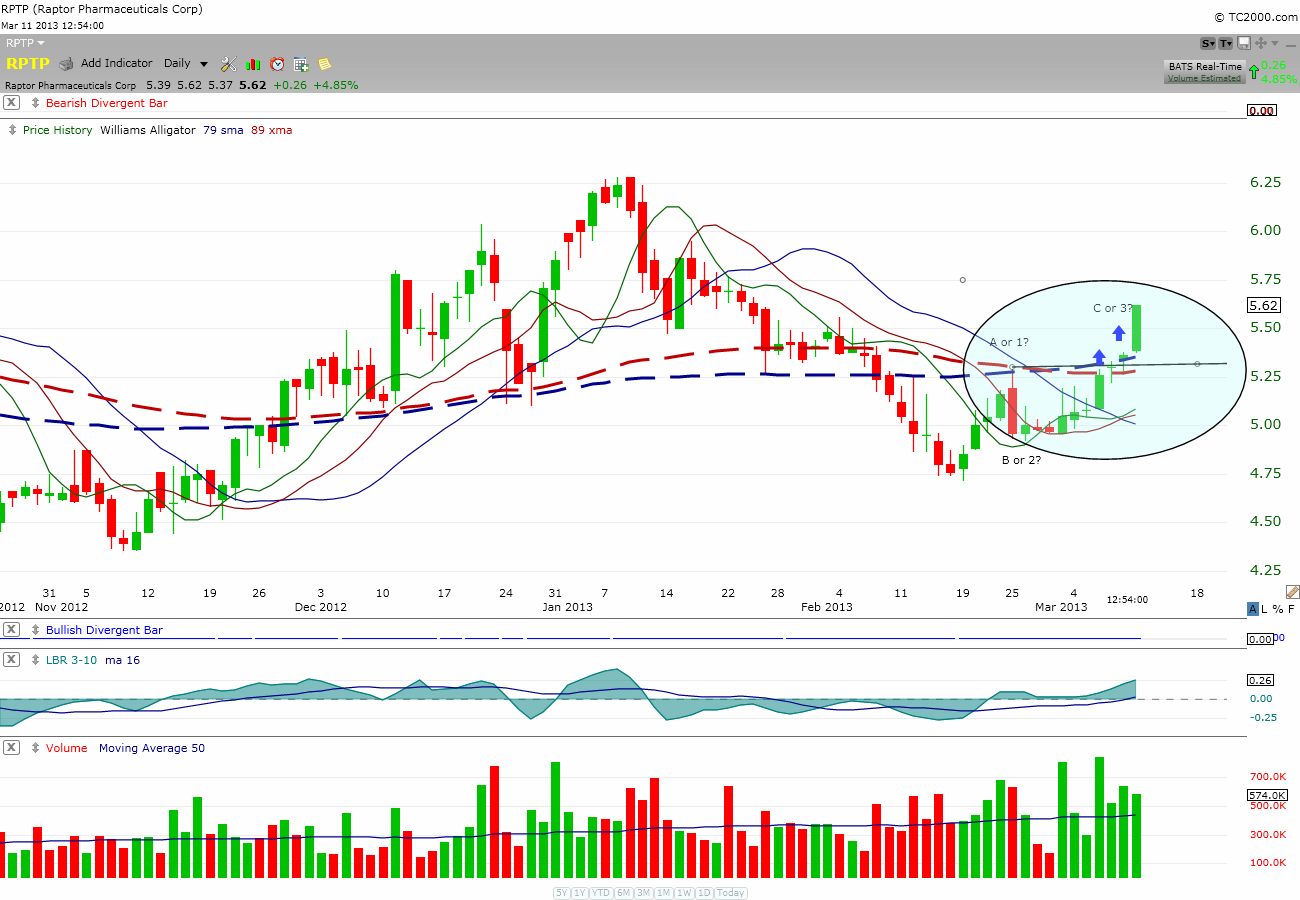Click the pencil drawing tools icon at chart edge
Image resolution: width=1300 pixels, height=900 pixels.
coord(1292,592)
